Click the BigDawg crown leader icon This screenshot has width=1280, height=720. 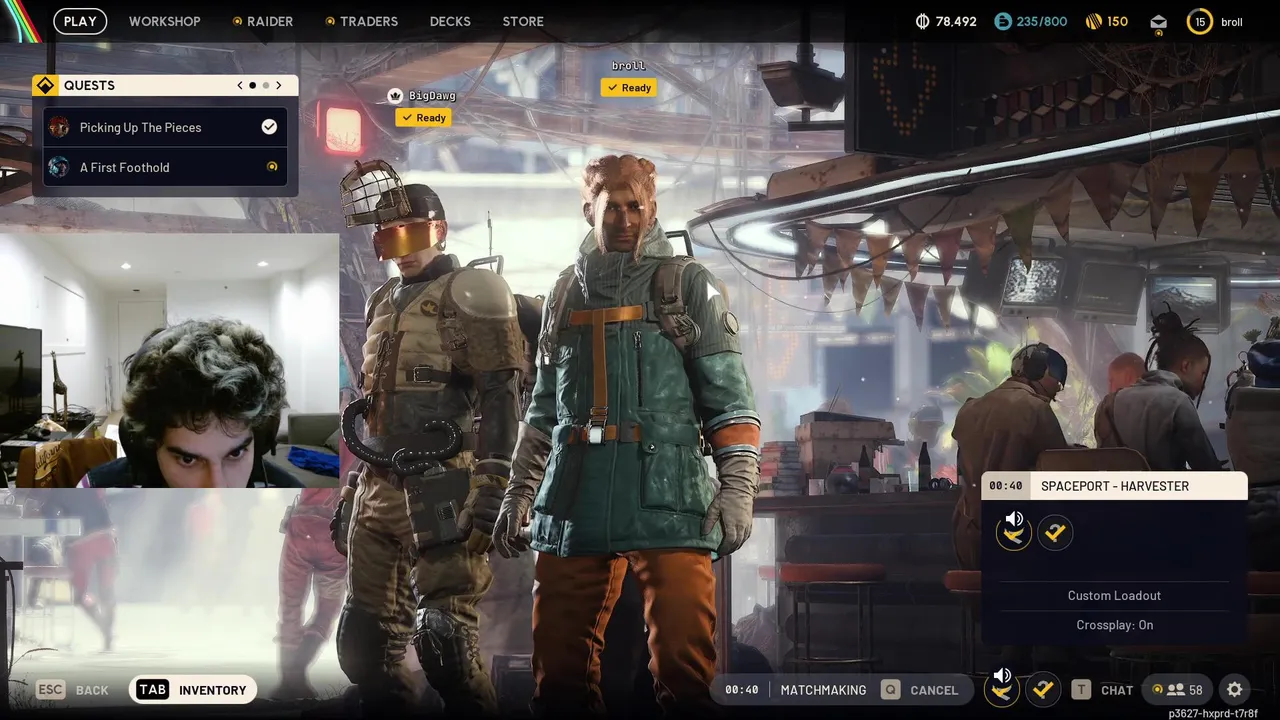(395, 96)
